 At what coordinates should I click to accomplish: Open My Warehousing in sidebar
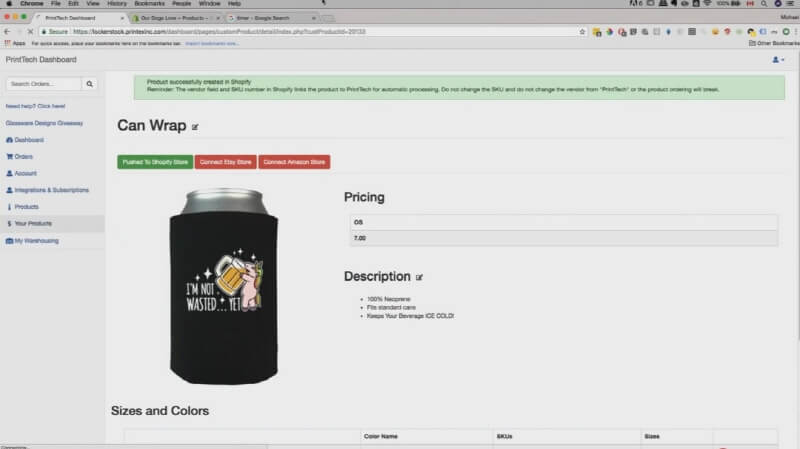click(x=36, y=240)
